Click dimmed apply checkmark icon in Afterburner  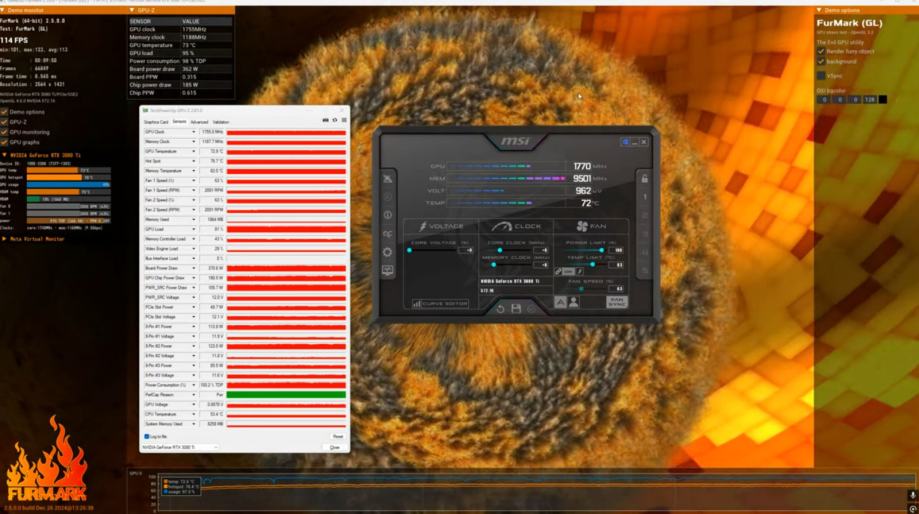click(x=531, y=308)
